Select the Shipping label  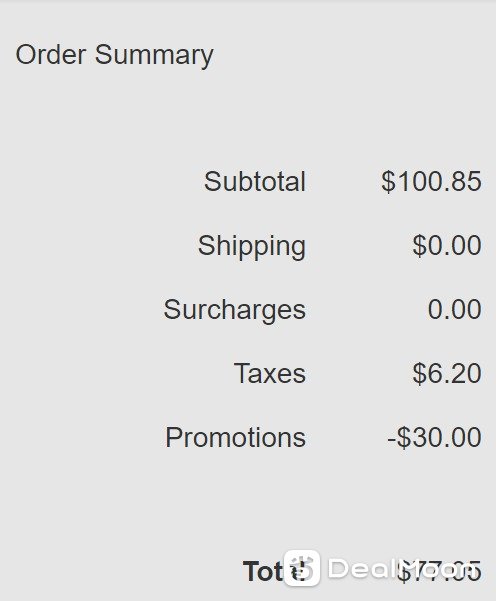point(252,246)
